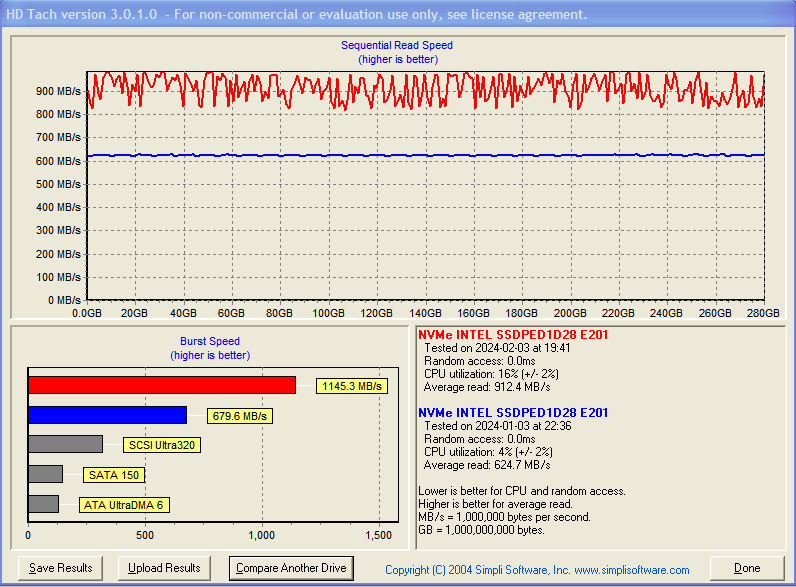The image size is (796, 587).
Task: Click the gray SCSI Ultra320 bar
Action: tap(65, 444)
